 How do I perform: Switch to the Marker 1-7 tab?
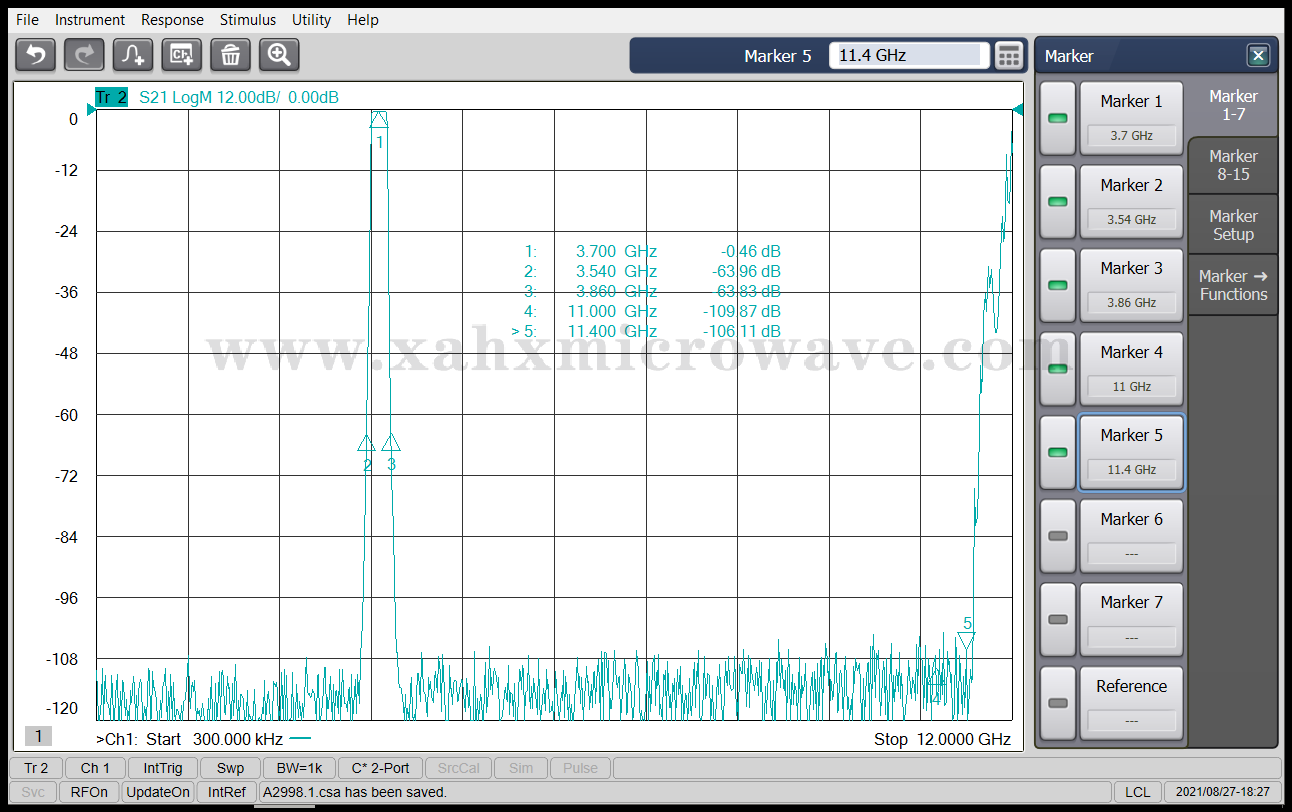tap(1233, 105)
